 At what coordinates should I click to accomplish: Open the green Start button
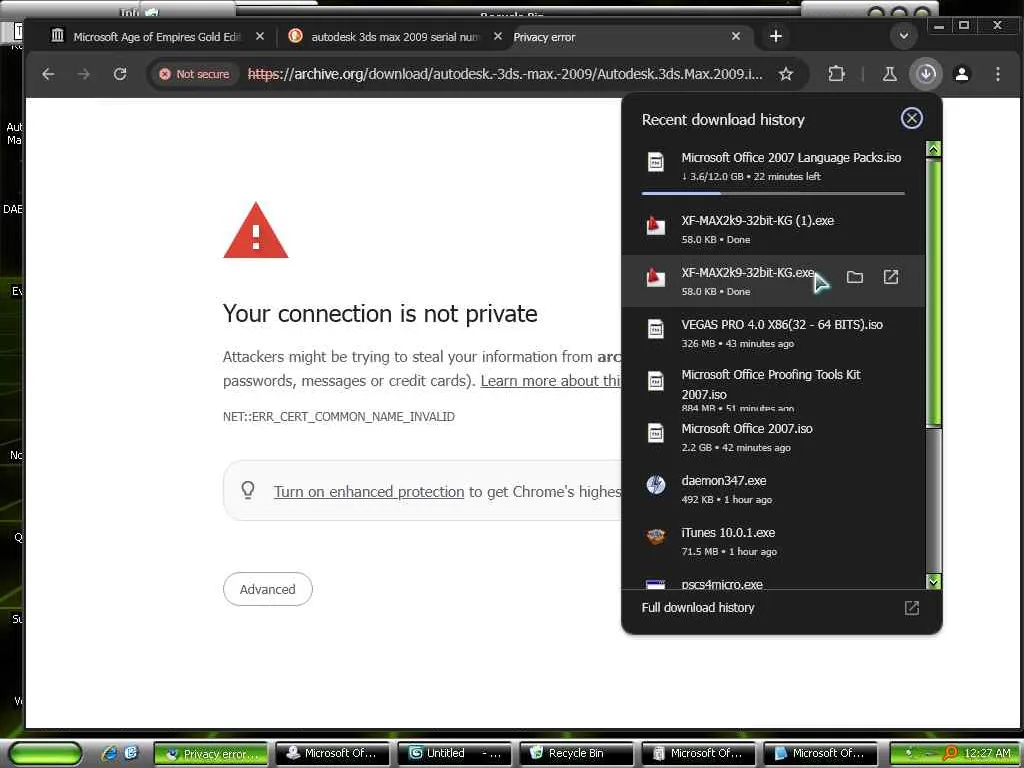45,753
